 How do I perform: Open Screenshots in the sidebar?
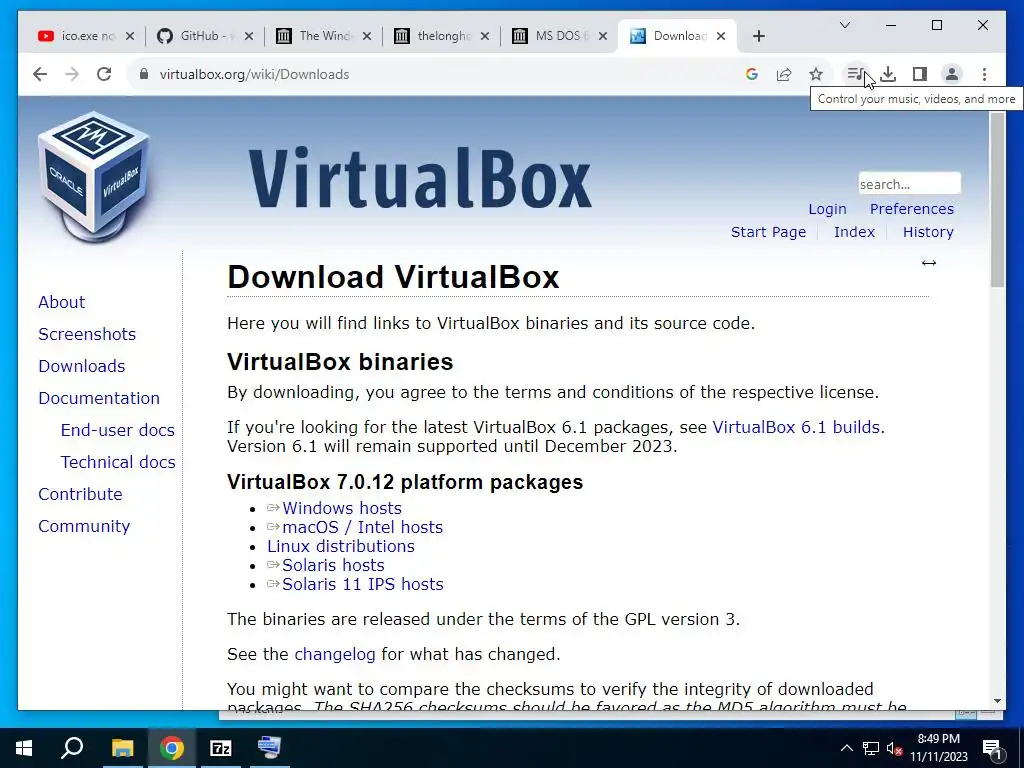(87, 334)
